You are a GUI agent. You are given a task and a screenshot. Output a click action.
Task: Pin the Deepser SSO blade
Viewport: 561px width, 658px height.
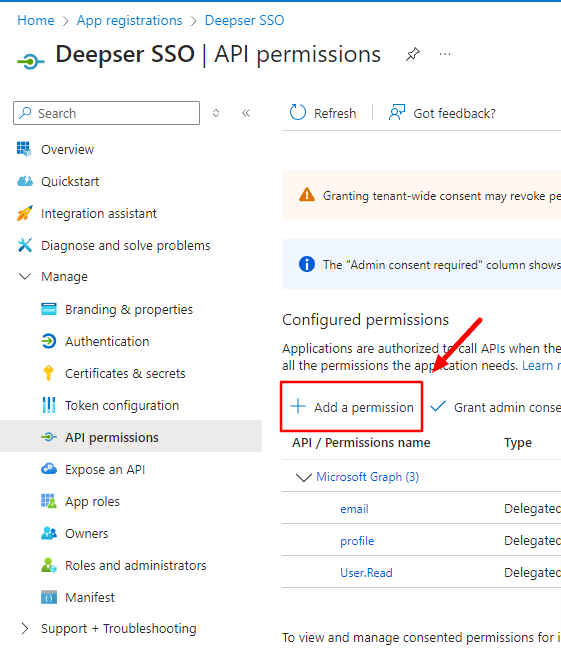[x=412, y=54]
